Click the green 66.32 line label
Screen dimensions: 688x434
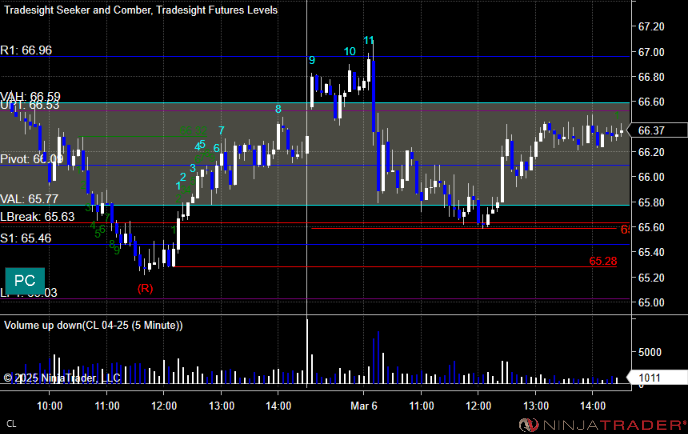coord(193,131)
